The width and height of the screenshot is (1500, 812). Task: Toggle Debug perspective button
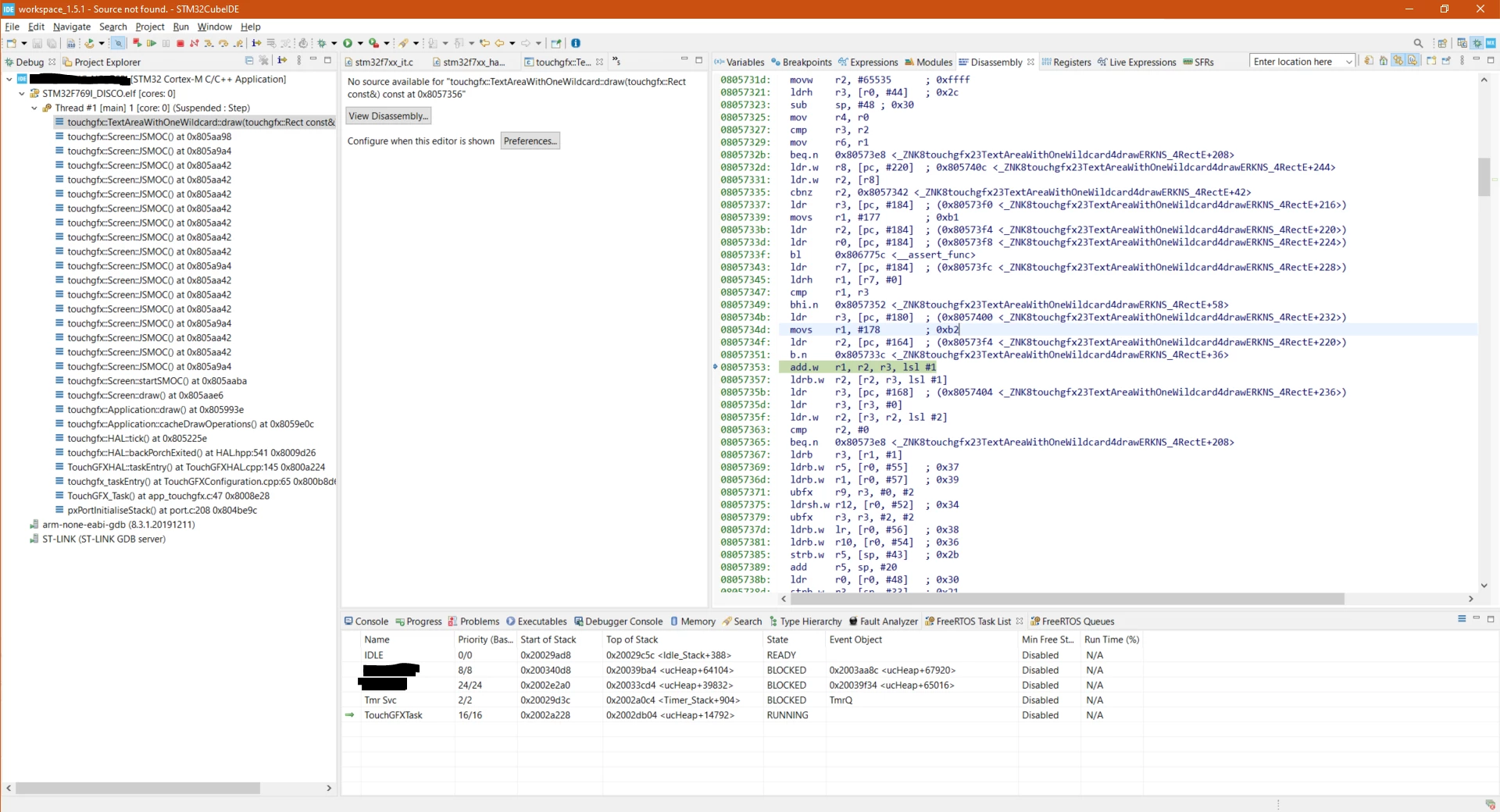click(1477, 43)
